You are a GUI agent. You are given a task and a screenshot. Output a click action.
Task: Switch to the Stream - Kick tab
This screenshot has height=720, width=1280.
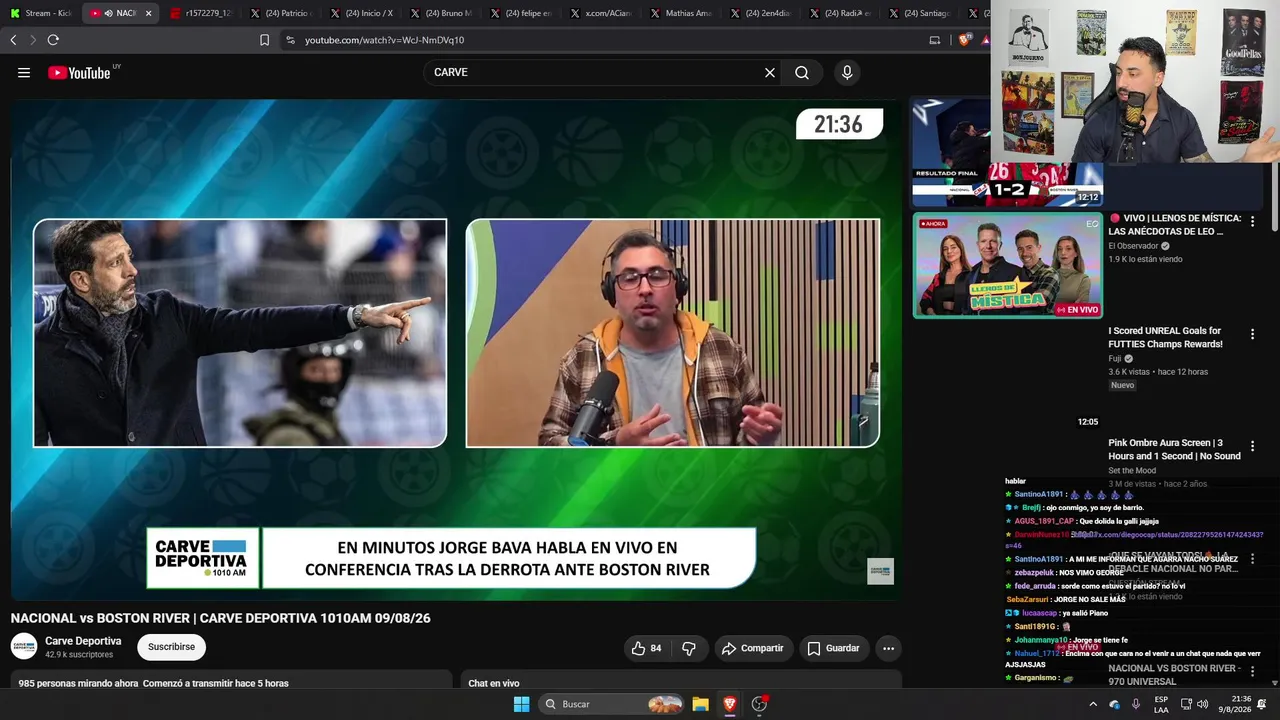coord(41,13)
